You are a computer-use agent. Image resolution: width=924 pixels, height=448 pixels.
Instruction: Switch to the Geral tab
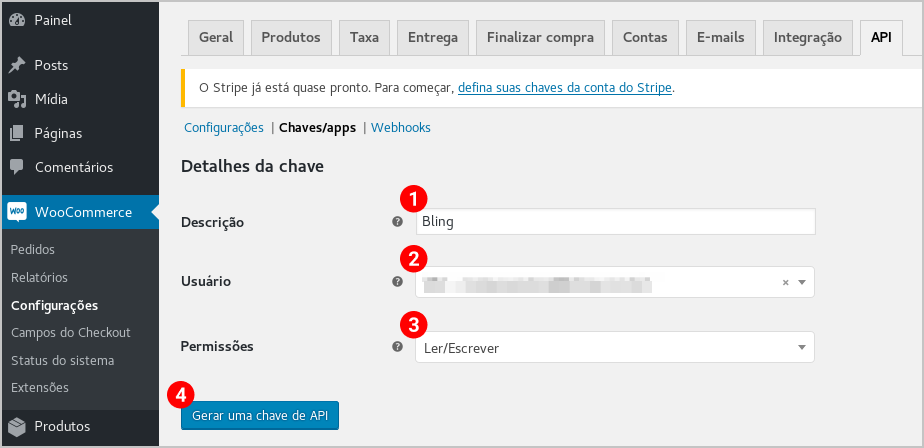216,37
